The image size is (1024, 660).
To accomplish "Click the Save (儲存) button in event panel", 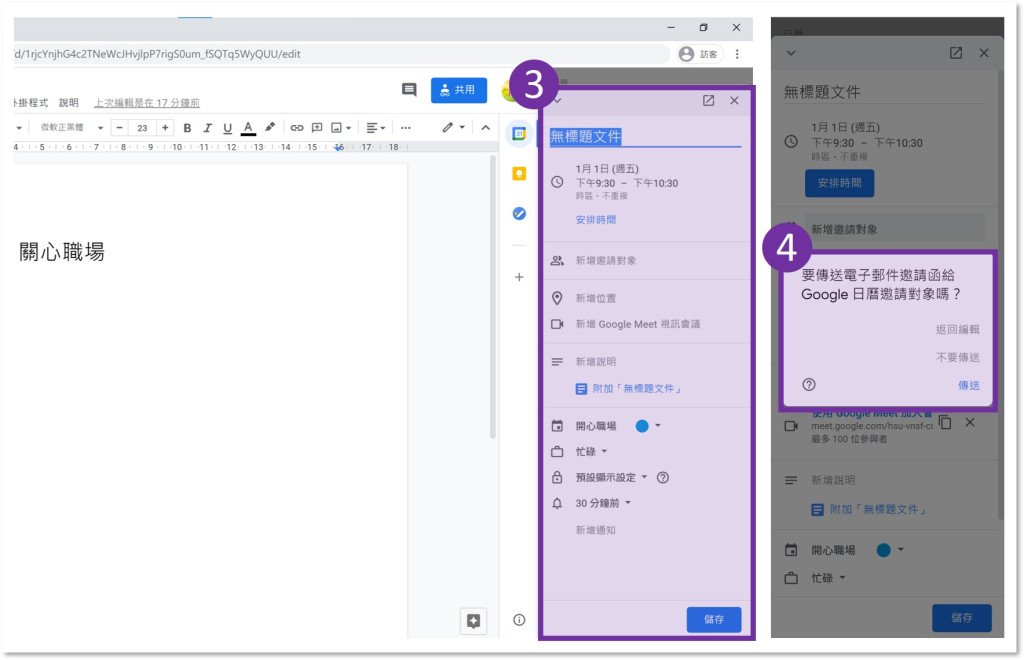I will [x=713, y=620].
